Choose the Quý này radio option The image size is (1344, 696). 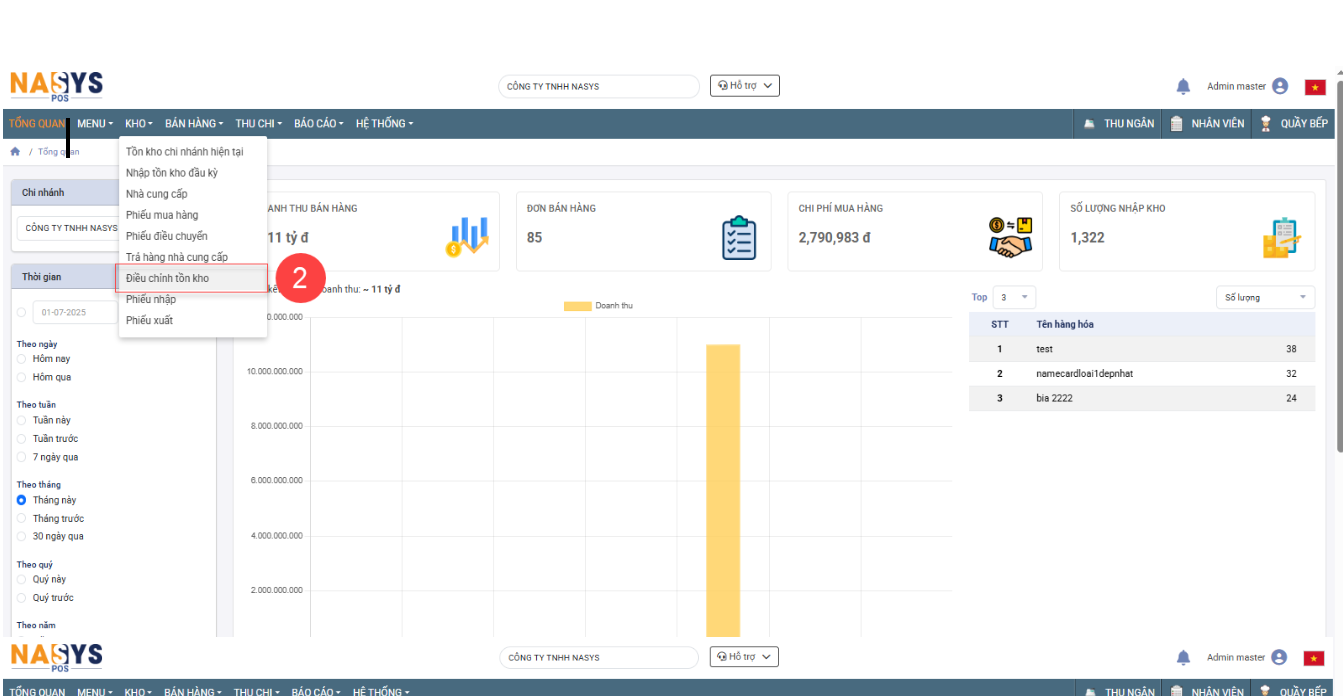(22, 580)
